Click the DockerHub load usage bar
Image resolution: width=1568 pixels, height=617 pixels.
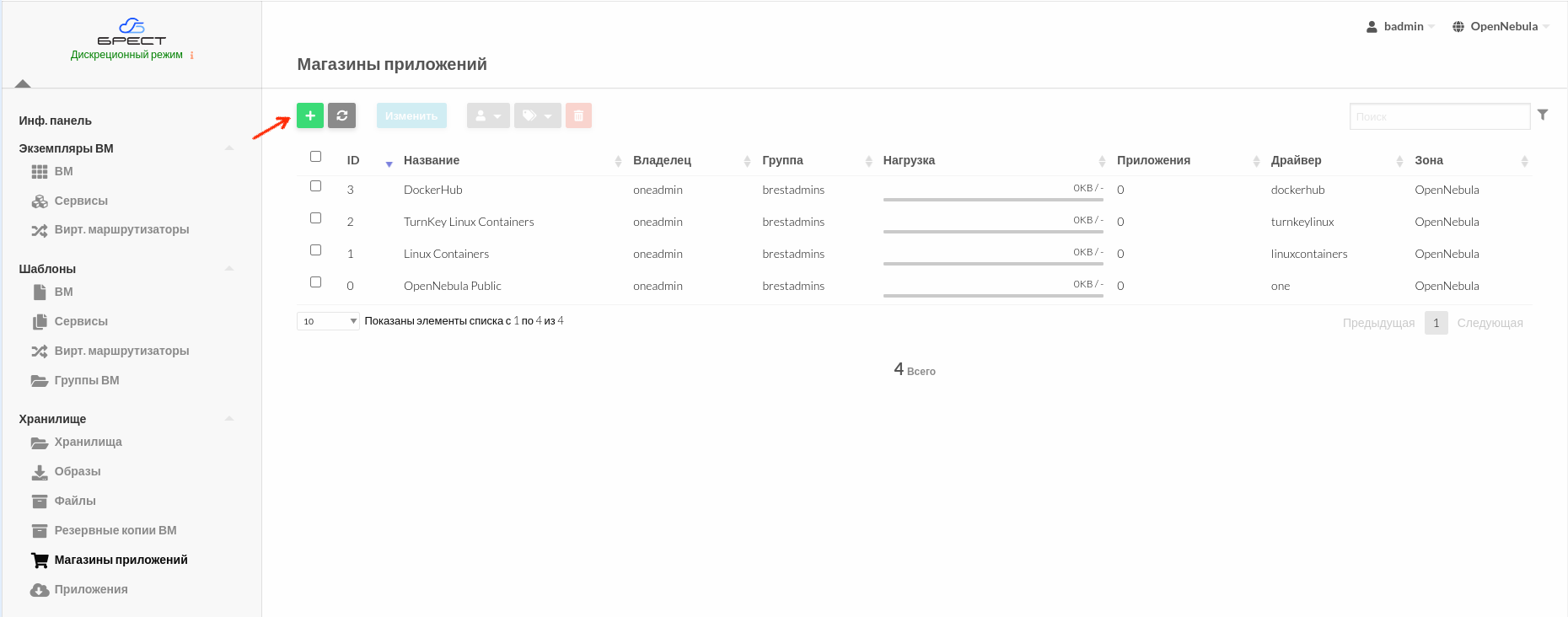(x=992, y=199)
